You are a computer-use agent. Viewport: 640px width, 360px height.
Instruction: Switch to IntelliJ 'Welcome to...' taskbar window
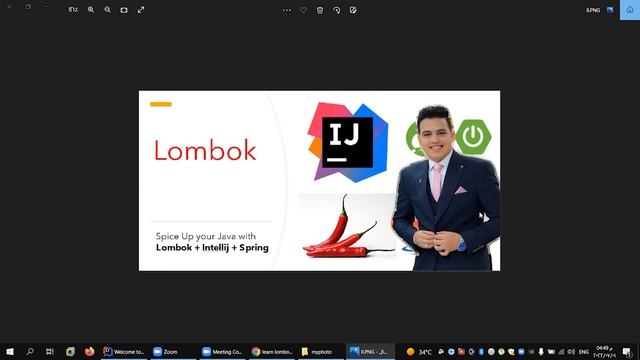point(124,351)
